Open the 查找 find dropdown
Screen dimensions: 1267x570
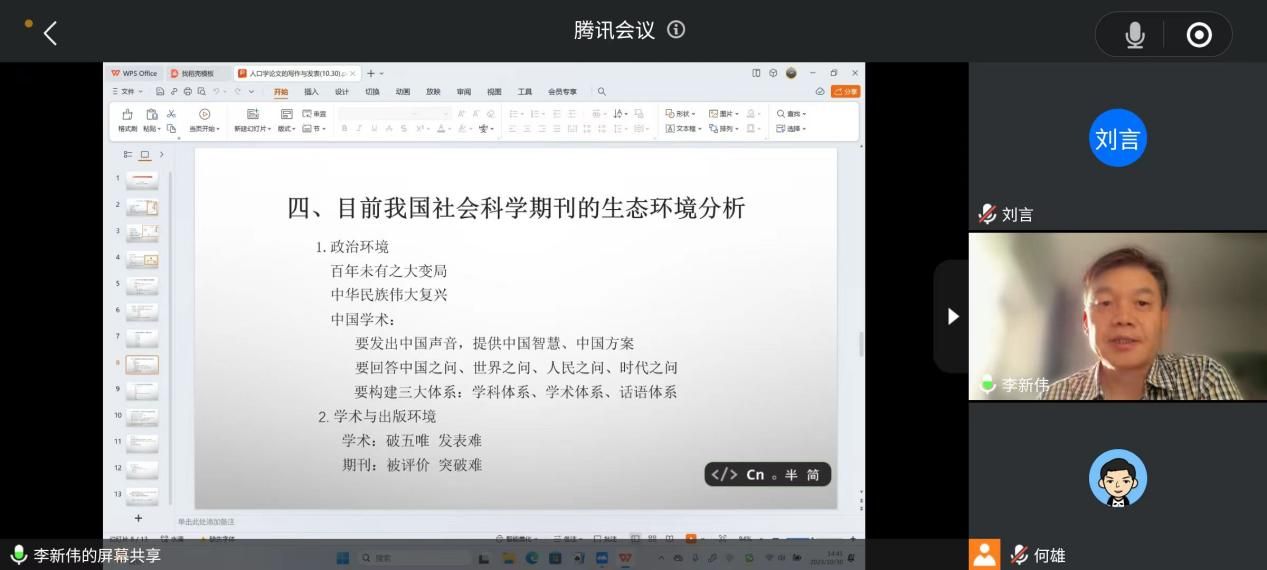coord(792,114)
